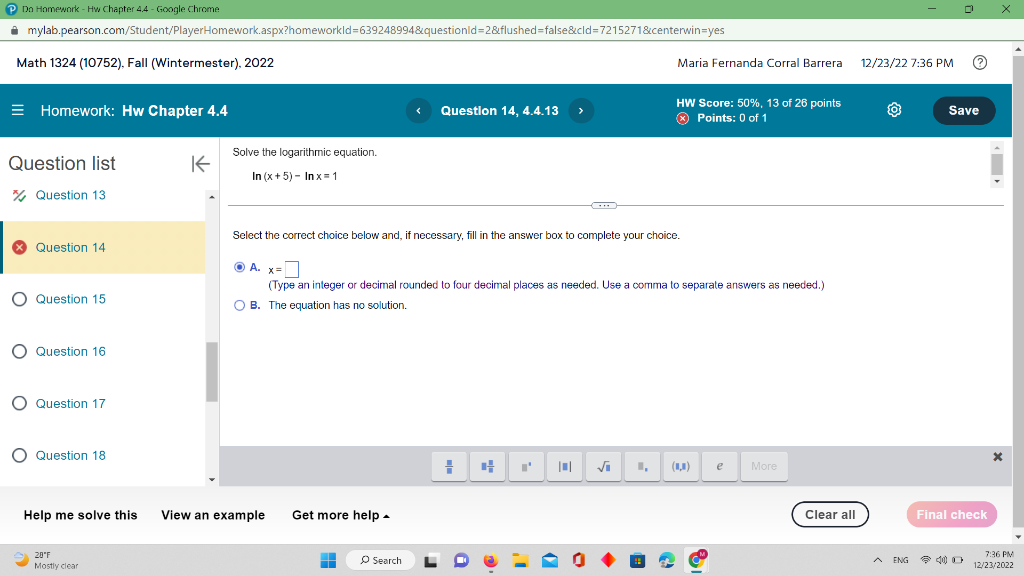Image resolution: width=1024 pixels, height=576 pixels.
Task: Select the fraction template icon
Action: (x=449, y=466)
